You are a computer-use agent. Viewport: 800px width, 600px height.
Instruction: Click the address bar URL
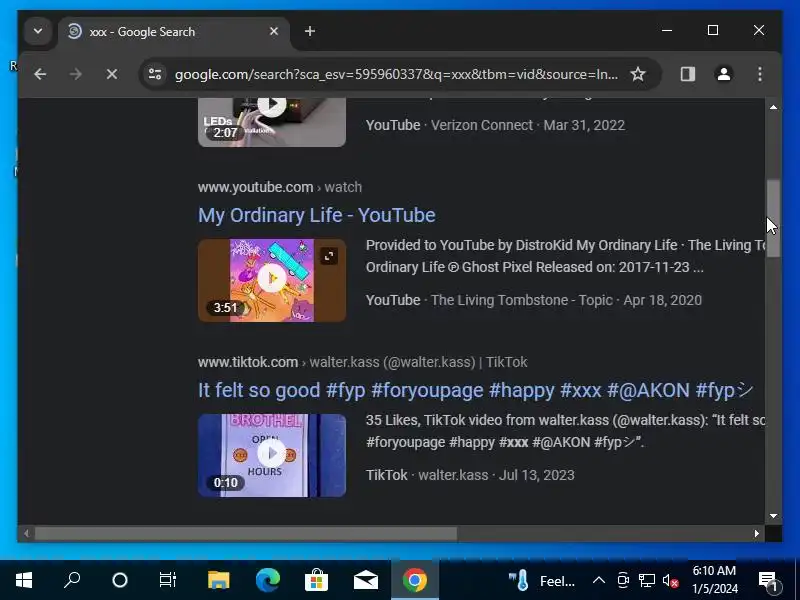[396, 74]
